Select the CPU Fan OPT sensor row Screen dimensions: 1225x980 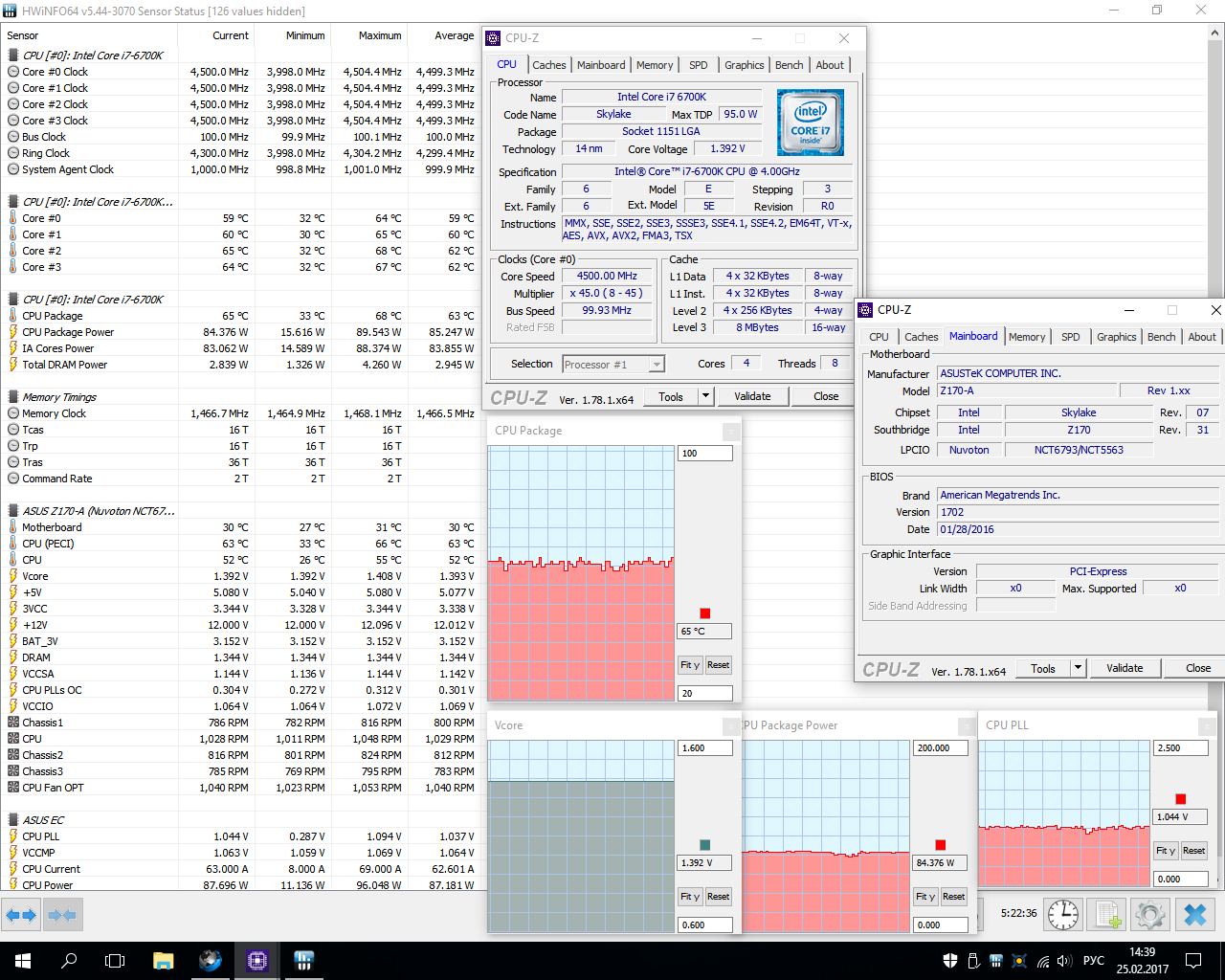[241, 788]
